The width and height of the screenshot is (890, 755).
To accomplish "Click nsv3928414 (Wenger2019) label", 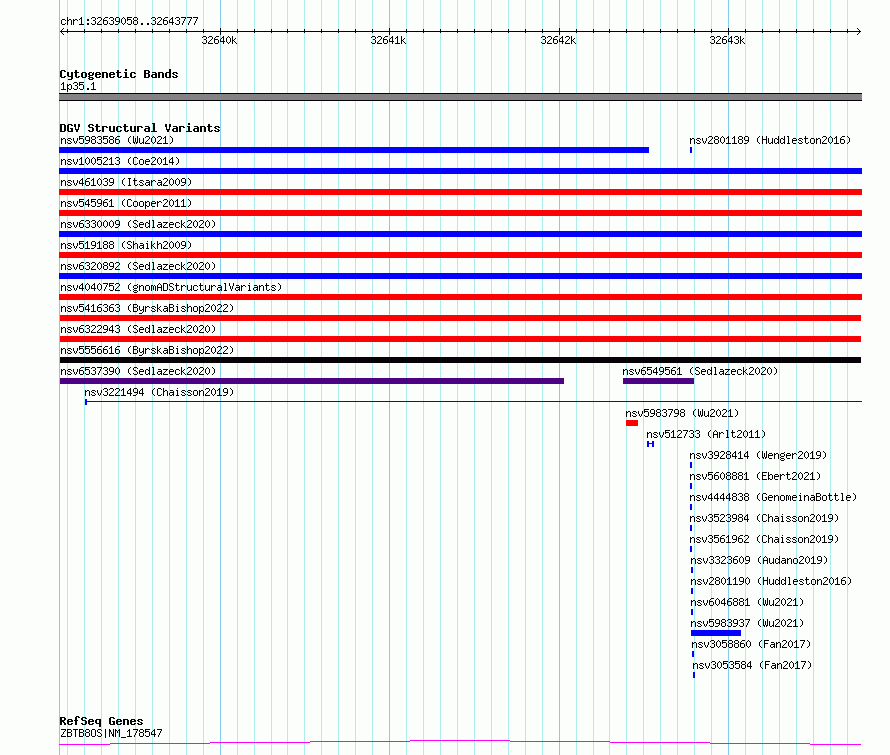I will point(758,455).
